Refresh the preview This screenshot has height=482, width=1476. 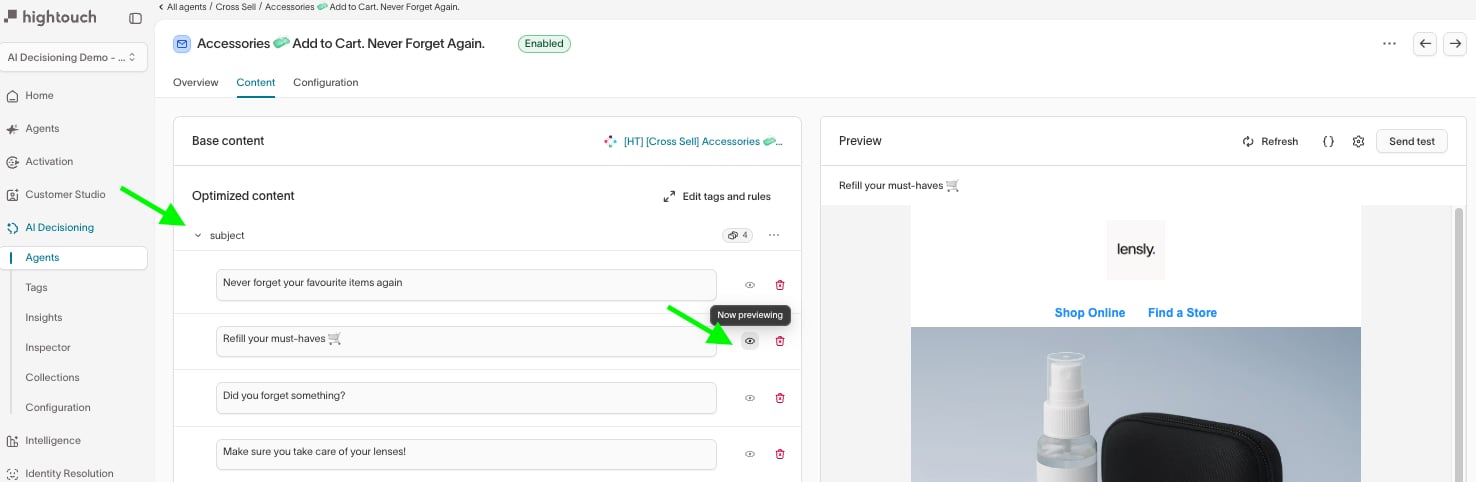click(1270, 142)
